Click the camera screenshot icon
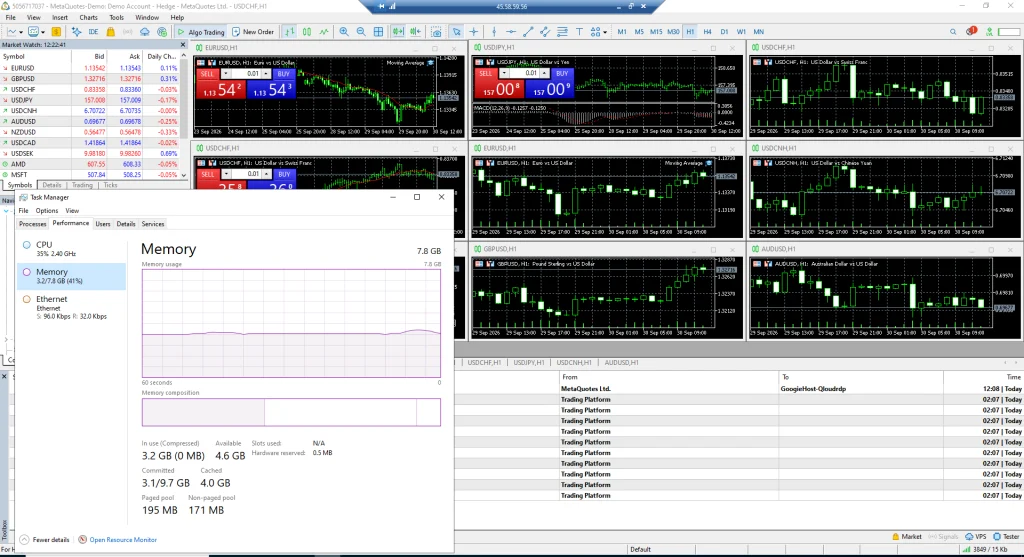Viewport: 1024px width, 557px height. pos(436,31)
